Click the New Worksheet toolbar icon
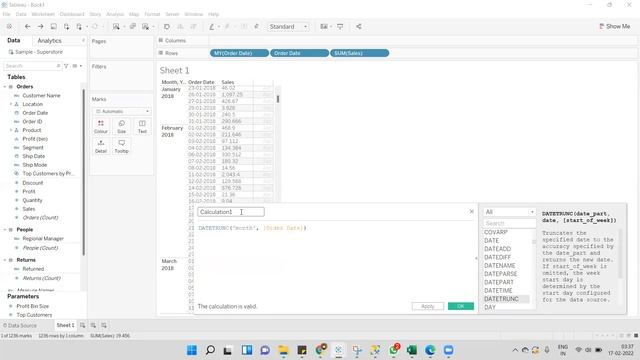 116,27
